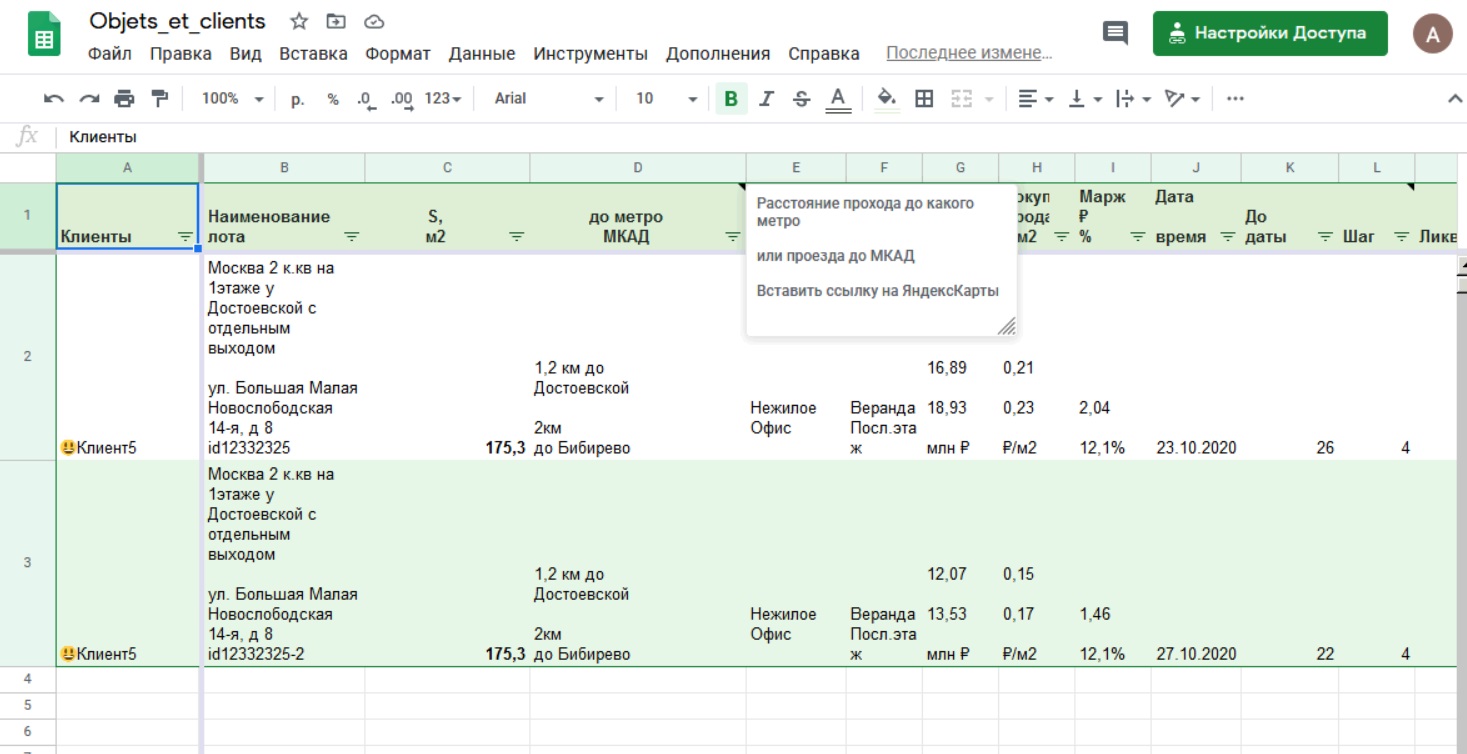Open the text color picker

(x=838, y=98)
